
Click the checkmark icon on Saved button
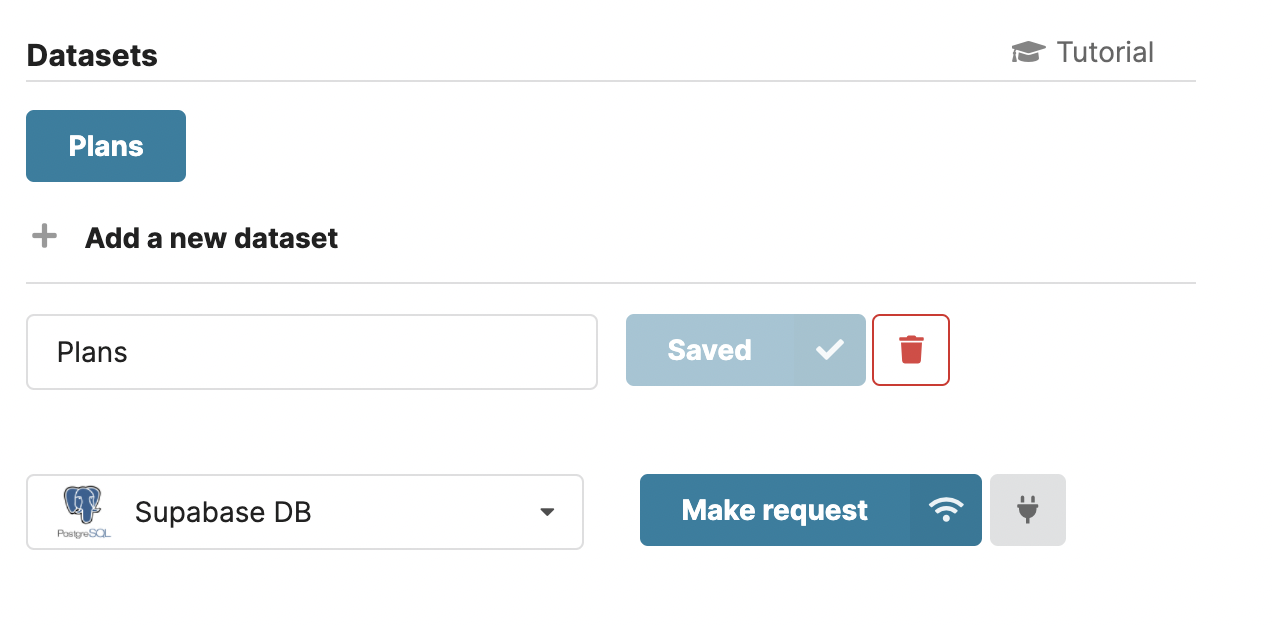830,350
